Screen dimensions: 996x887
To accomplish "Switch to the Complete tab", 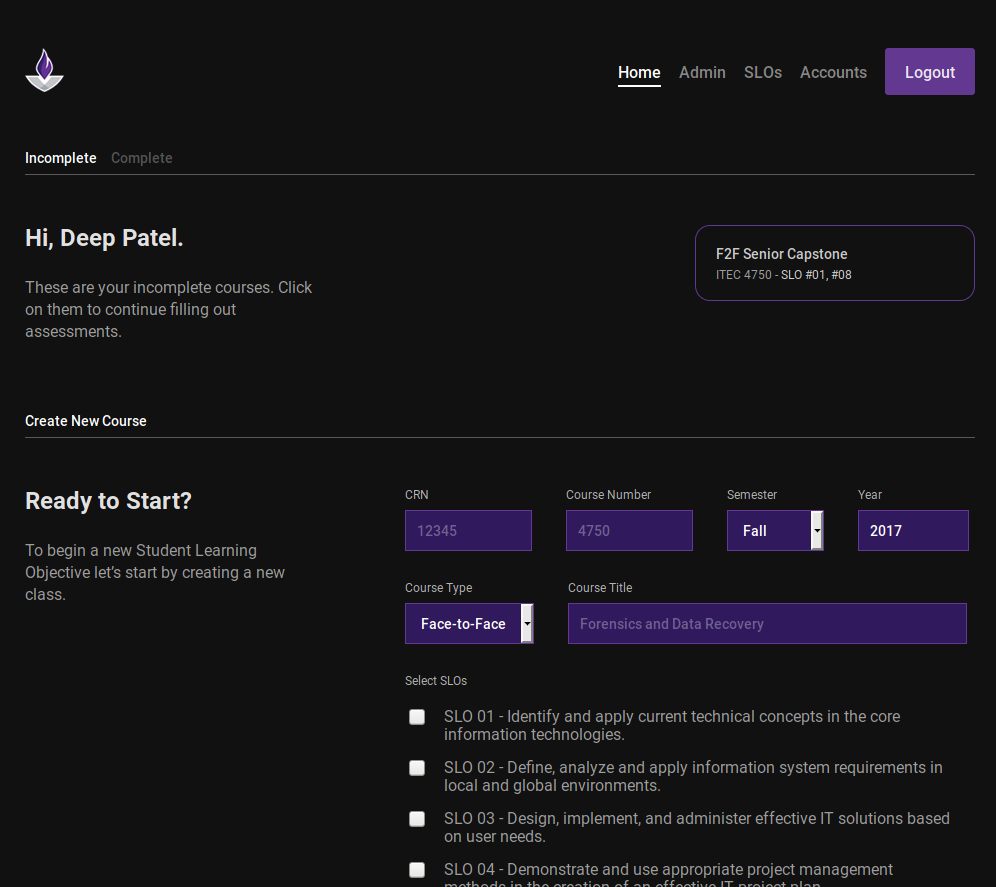I will click(141, 158).
